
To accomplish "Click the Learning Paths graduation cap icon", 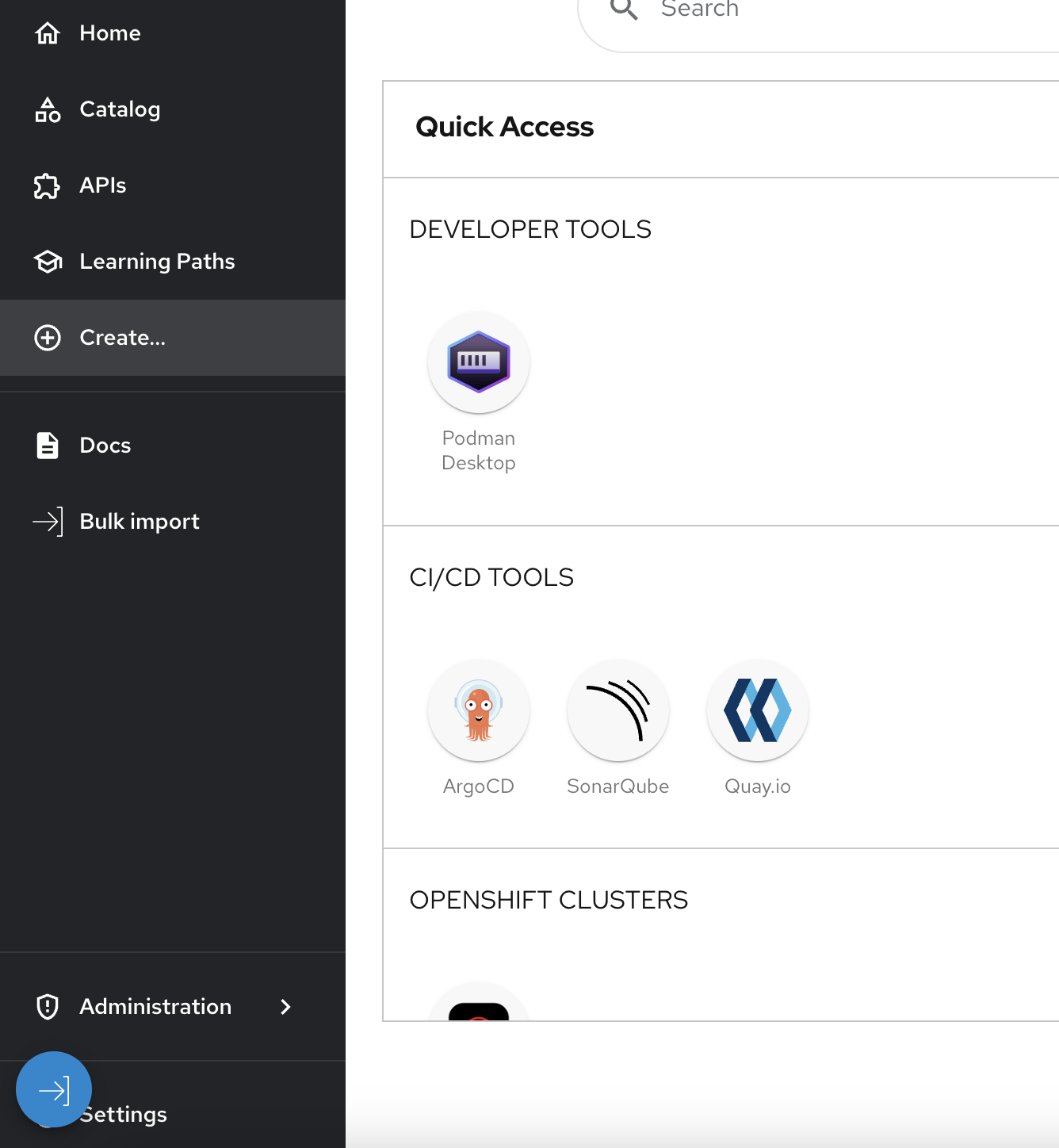I will [x=48, y=262].
